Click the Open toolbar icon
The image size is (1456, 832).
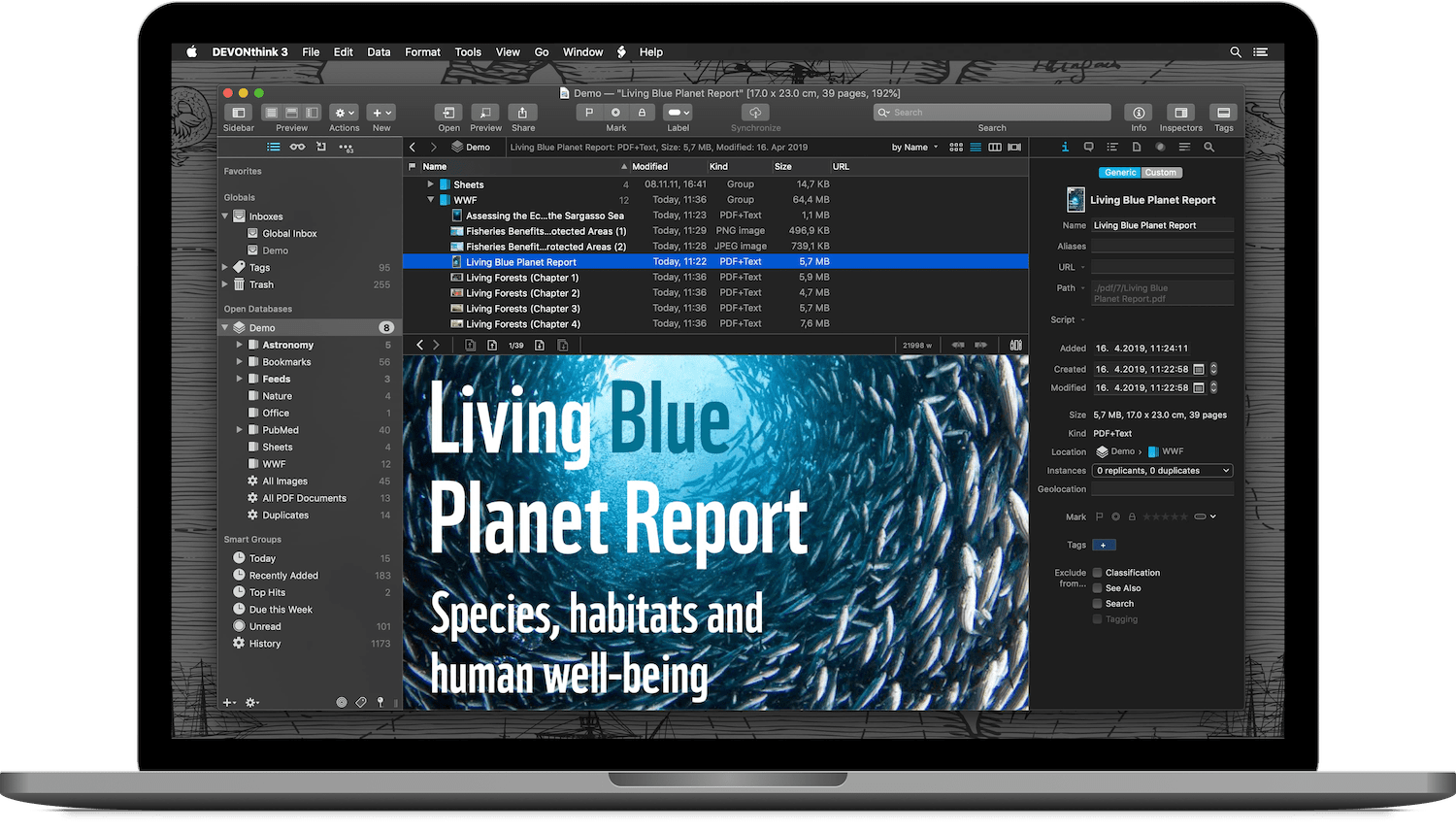click(448, 113)
